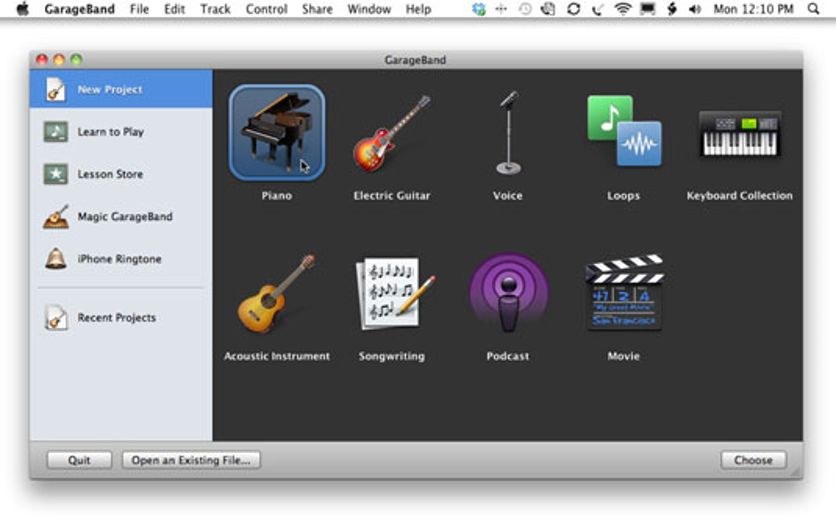
Task: Click the Wi-Fi status icon
Action: (622, 9)
